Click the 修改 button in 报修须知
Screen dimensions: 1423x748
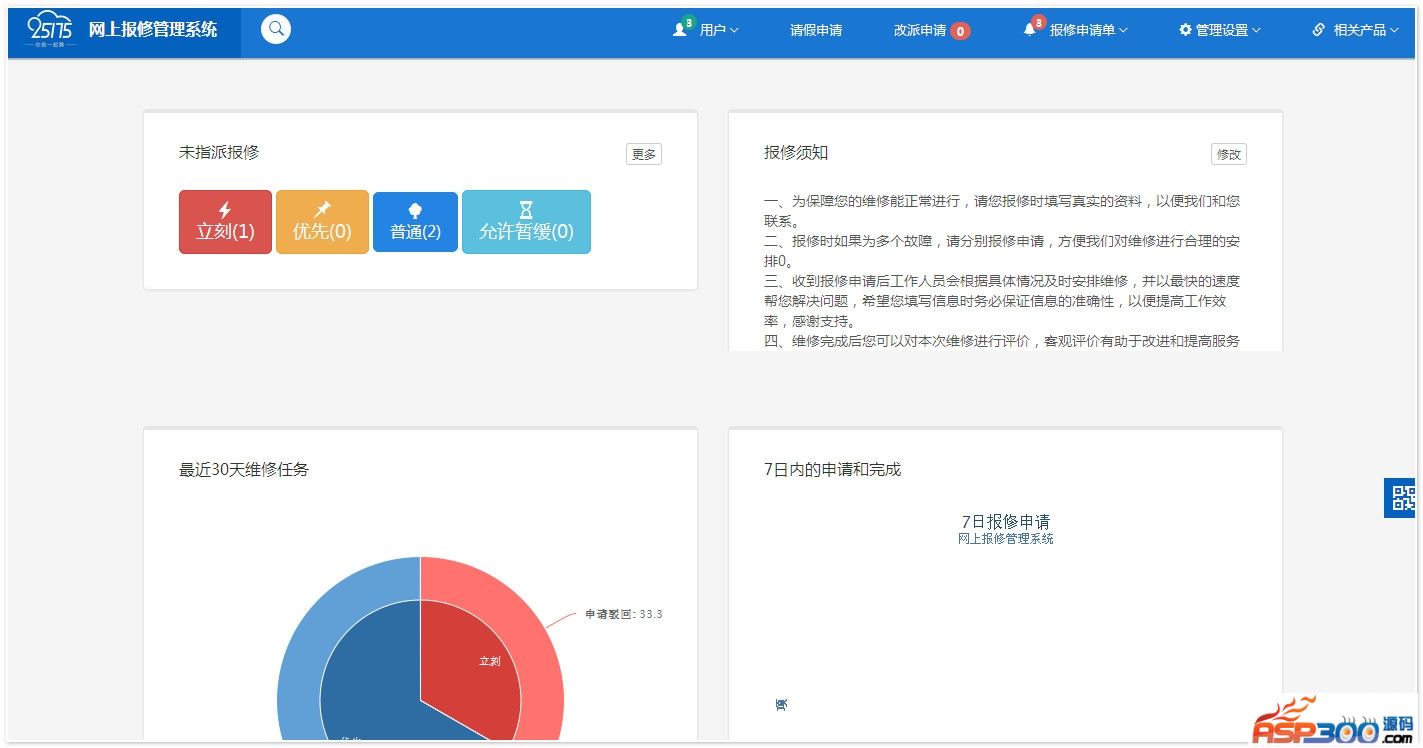[1228, 154]
